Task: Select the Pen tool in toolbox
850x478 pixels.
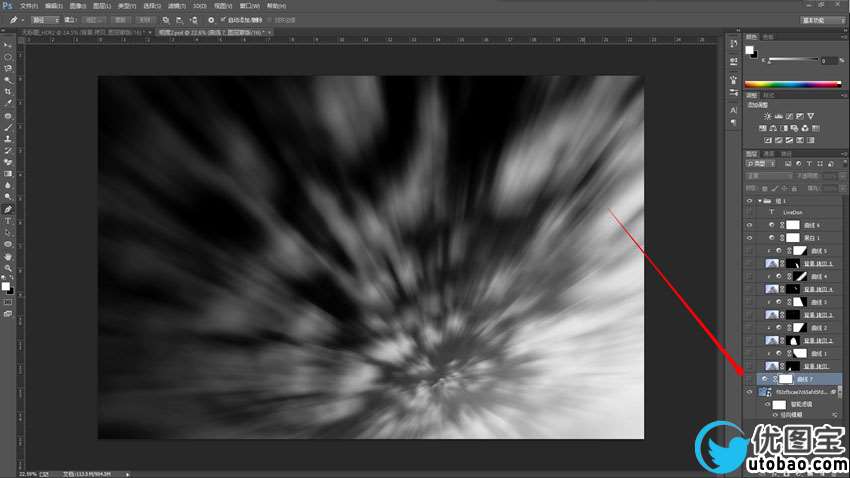Action: [x=8, y=209]
